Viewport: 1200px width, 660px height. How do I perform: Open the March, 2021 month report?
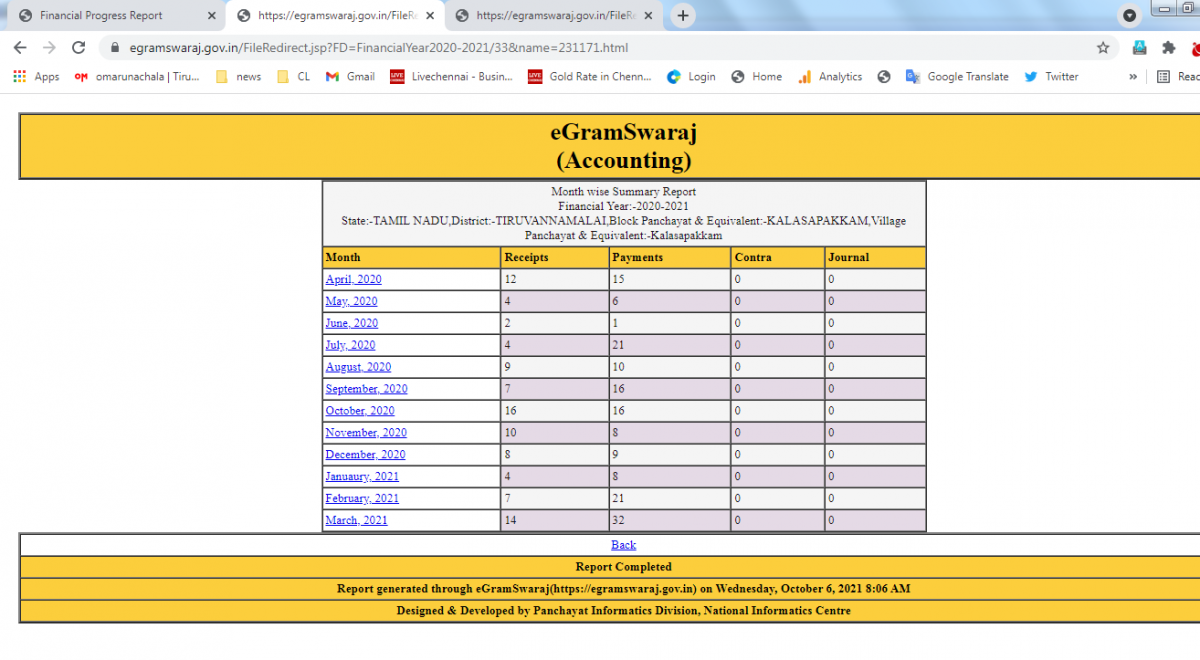356,520
